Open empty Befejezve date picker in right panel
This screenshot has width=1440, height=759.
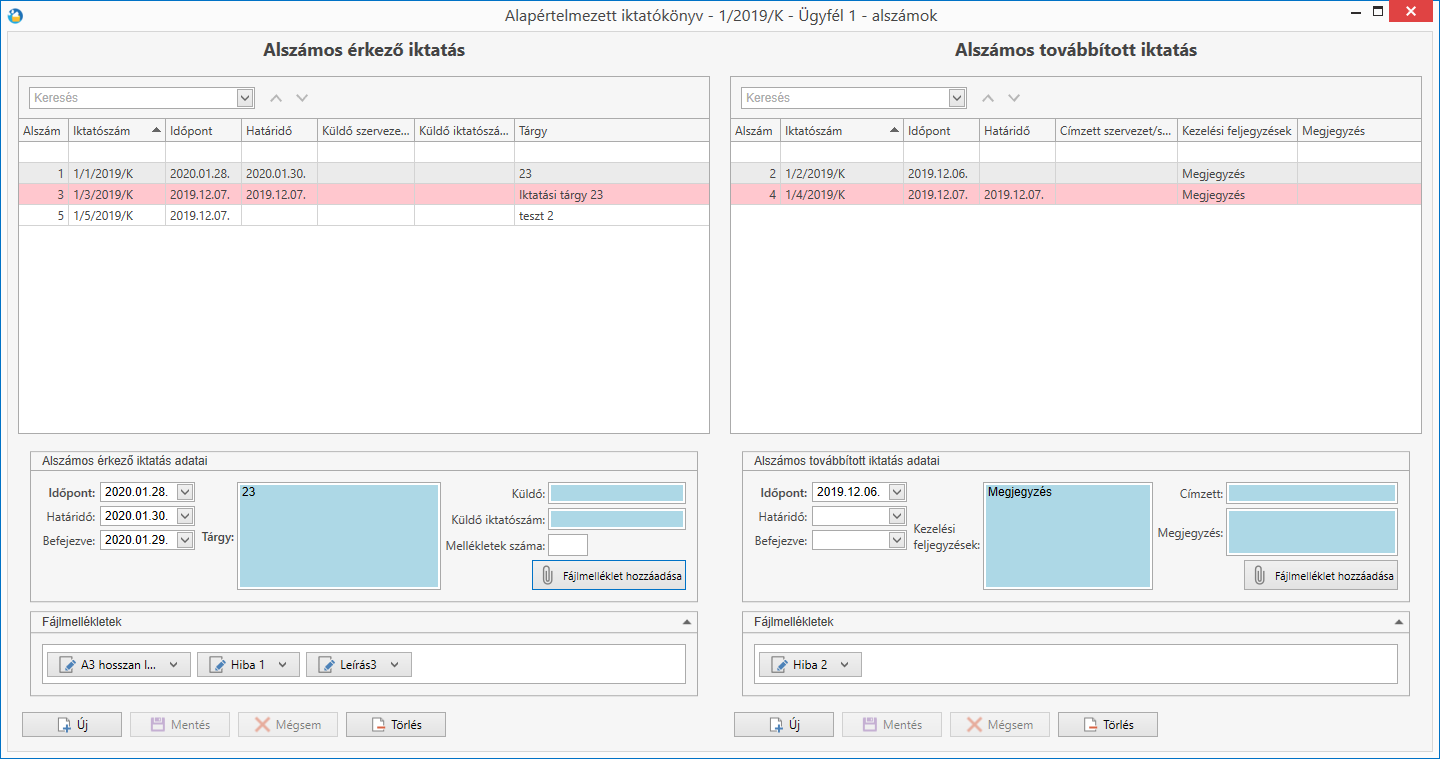897,540
